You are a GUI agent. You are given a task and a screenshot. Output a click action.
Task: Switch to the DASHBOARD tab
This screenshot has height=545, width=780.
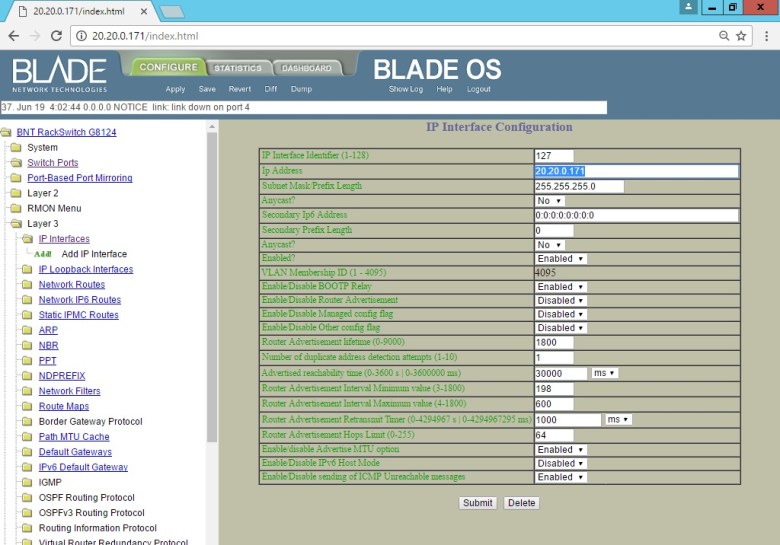[306, 68]
